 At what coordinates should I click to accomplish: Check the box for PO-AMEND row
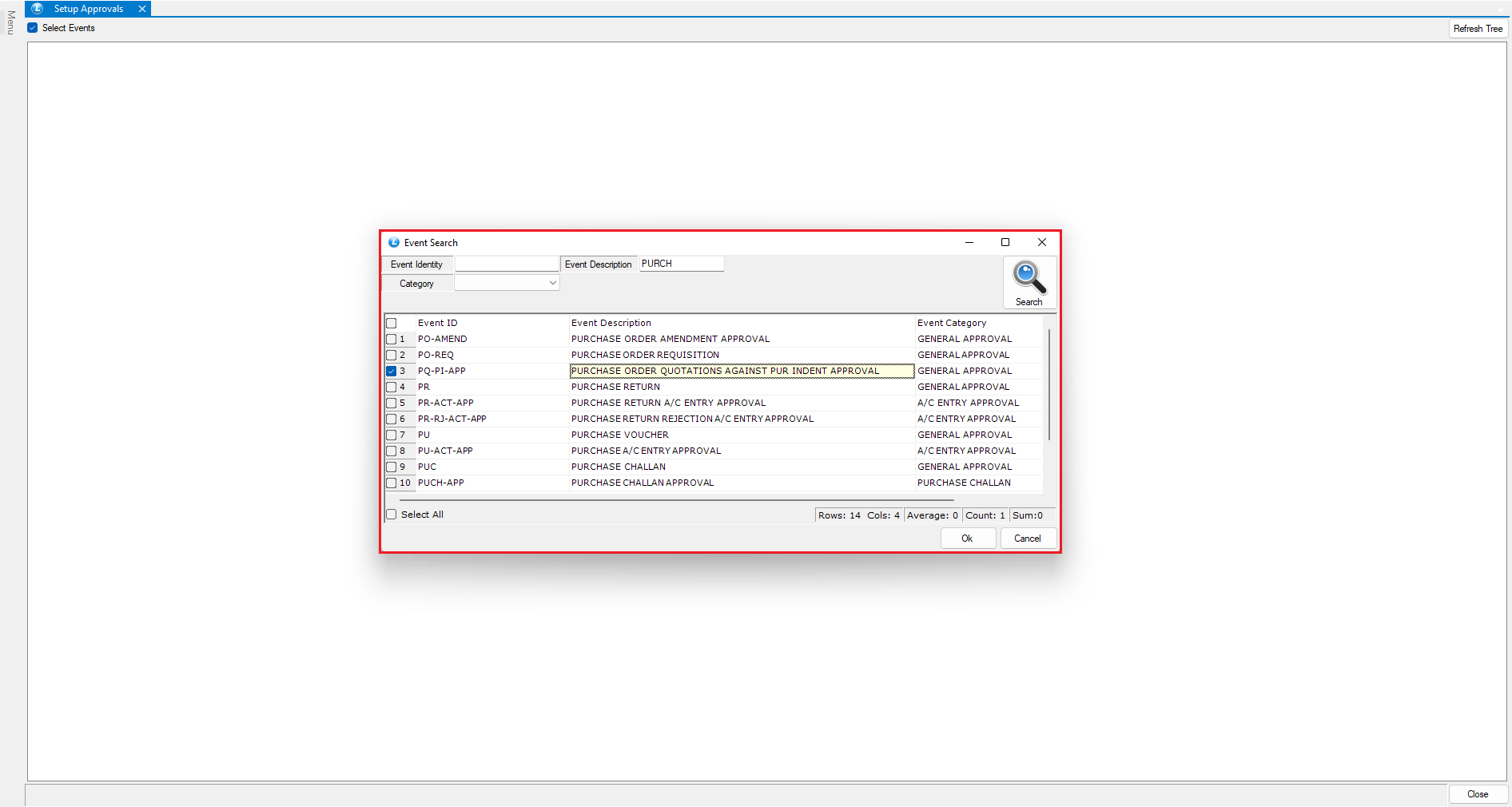coord(392,339)
